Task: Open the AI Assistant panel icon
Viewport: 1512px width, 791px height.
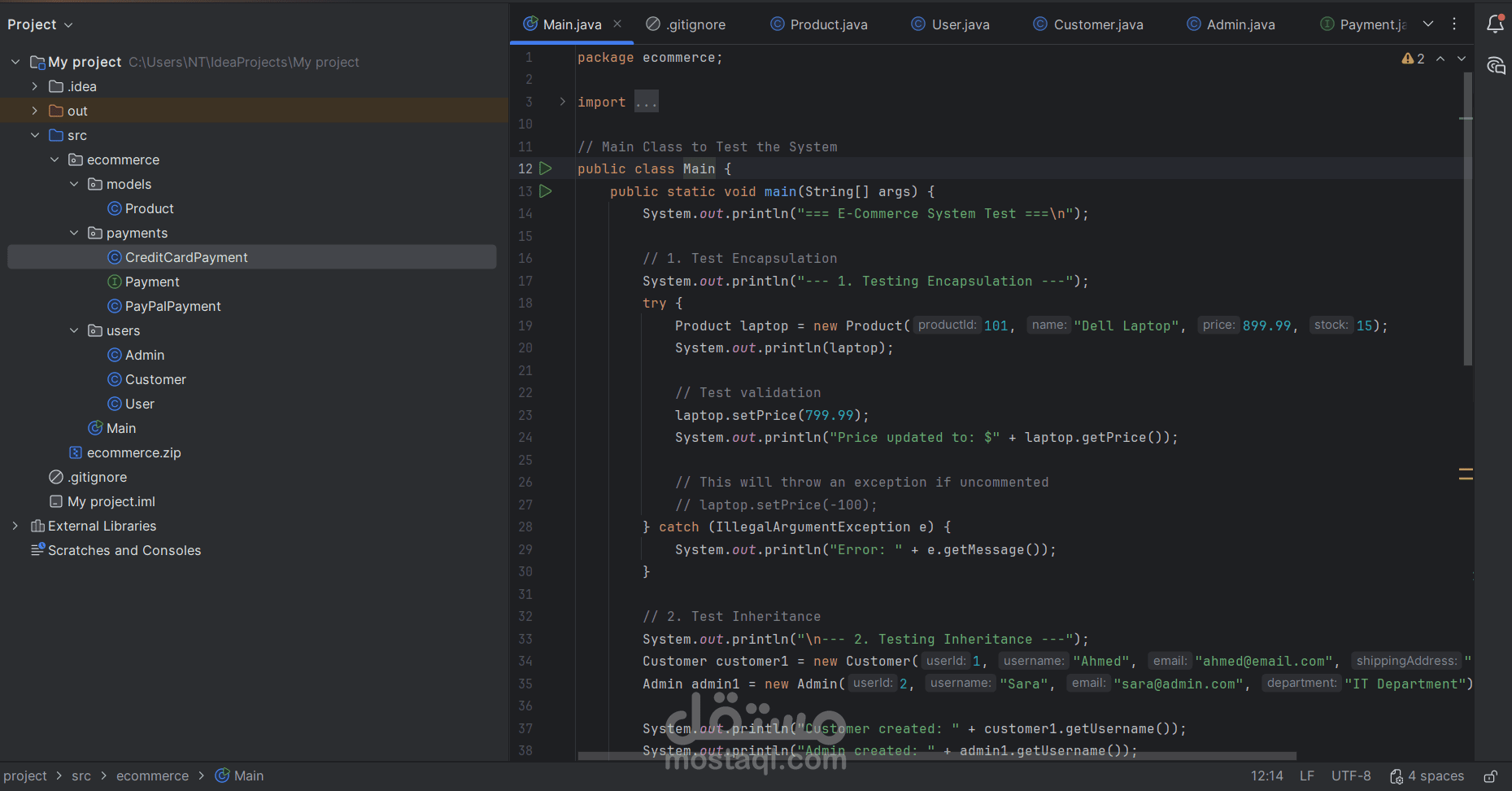Action: 1497,66
